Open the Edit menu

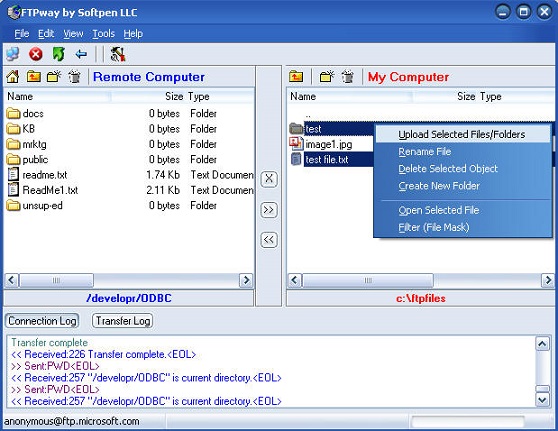tap(46, 34)
